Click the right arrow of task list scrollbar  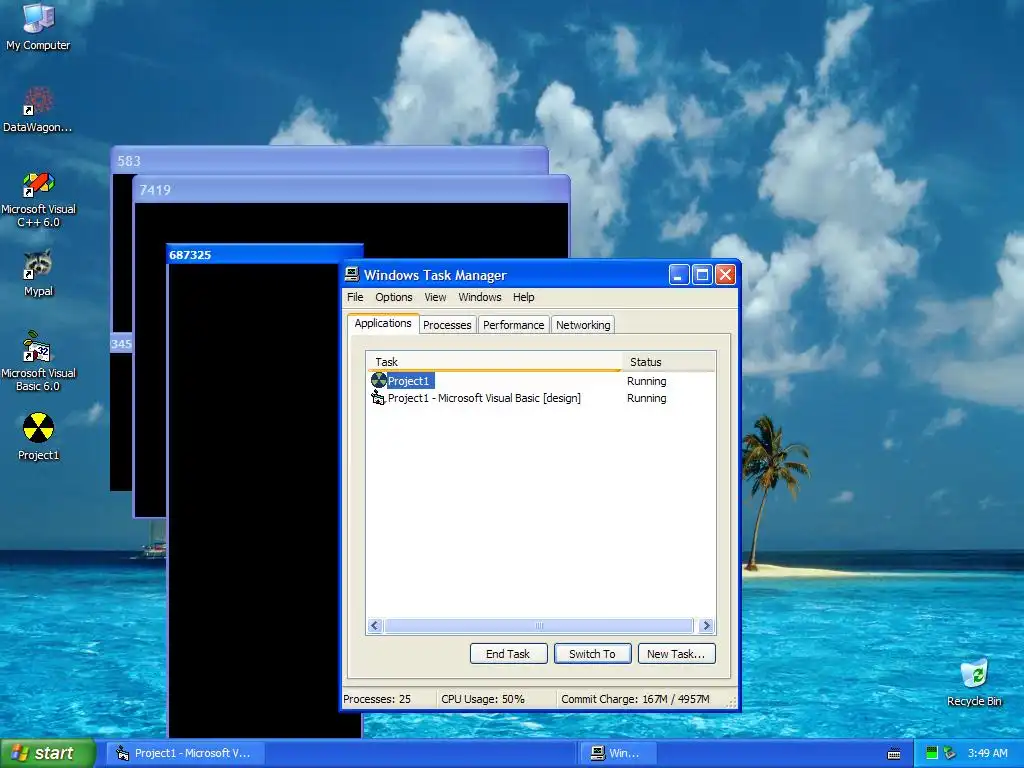click(706, 626)
